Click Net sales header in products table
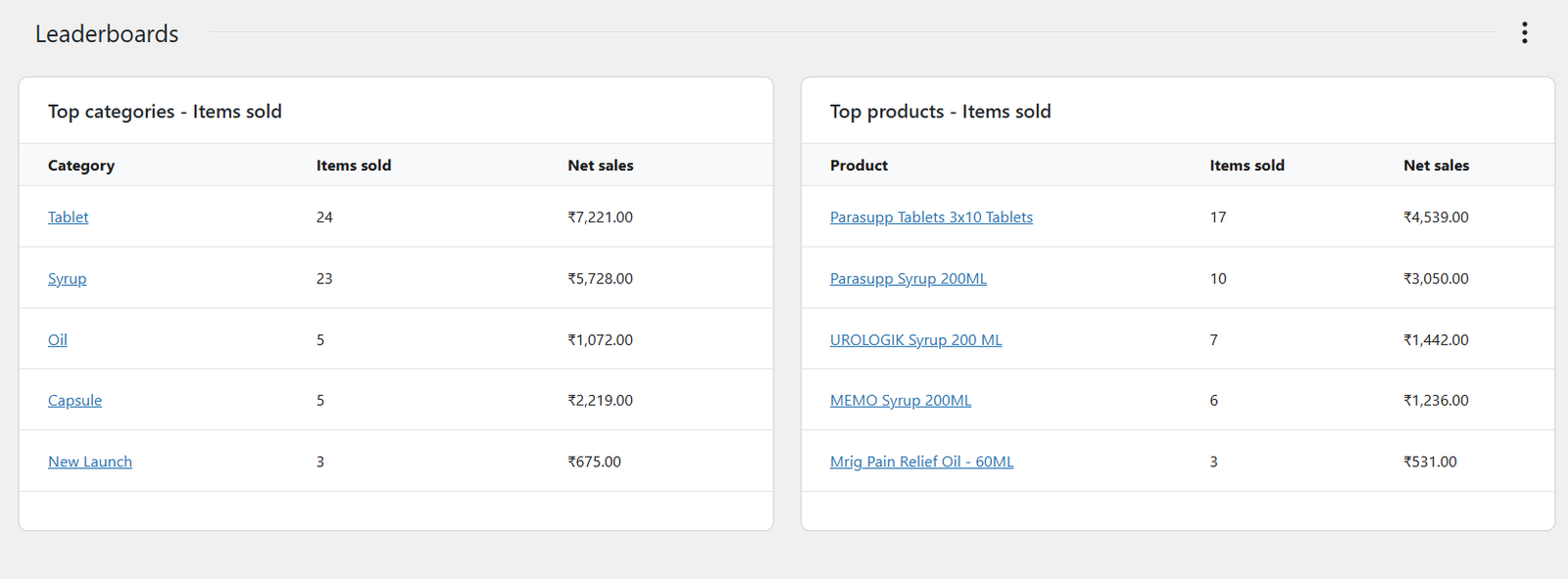Image resolution: width=1568 pixels, height=579 pixels. (x=1436, y=166)
